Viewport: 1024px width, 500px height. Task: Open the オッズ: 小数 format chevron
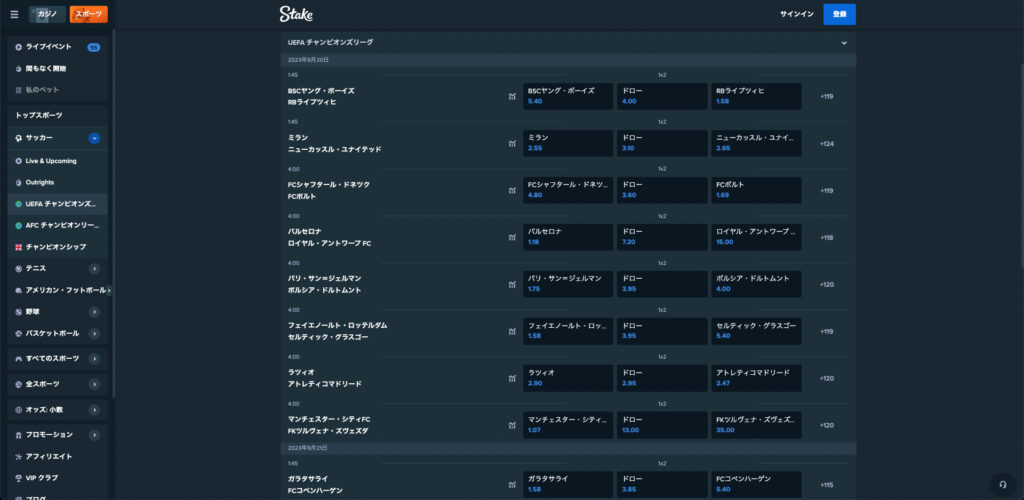(x=94, y=410)
